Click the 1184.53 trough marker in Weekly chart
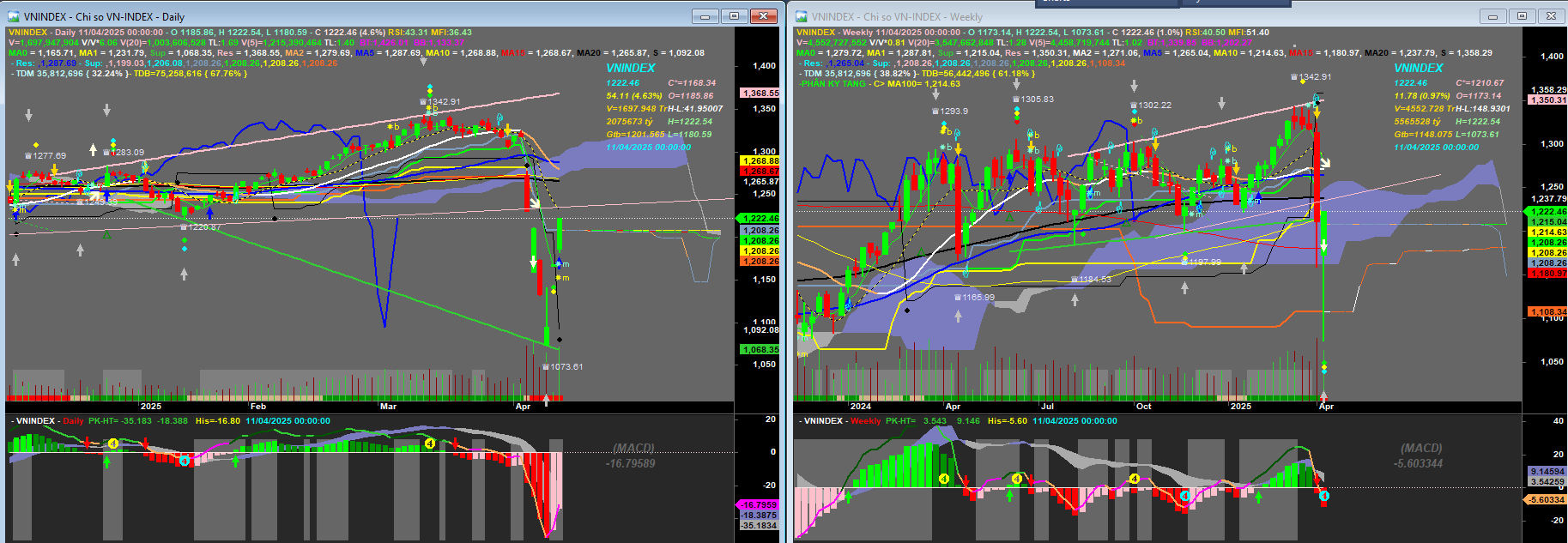The width and height of the screenshot is (1568, 543). [1091, 280]
